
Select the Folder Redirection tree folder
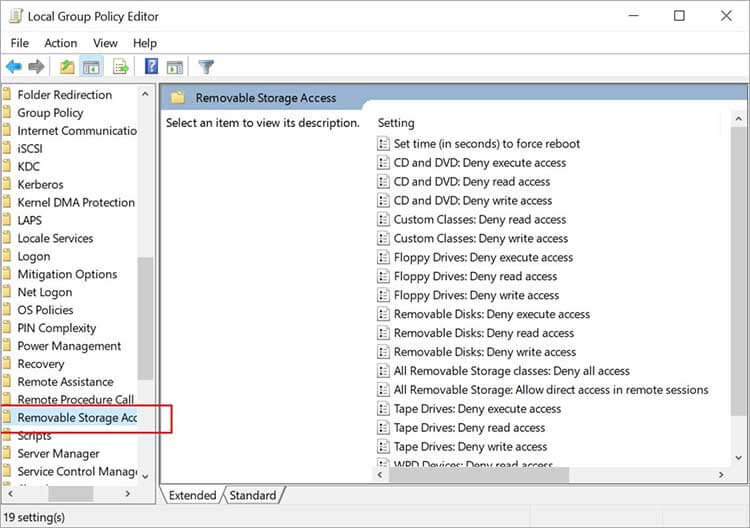(65, 95)
